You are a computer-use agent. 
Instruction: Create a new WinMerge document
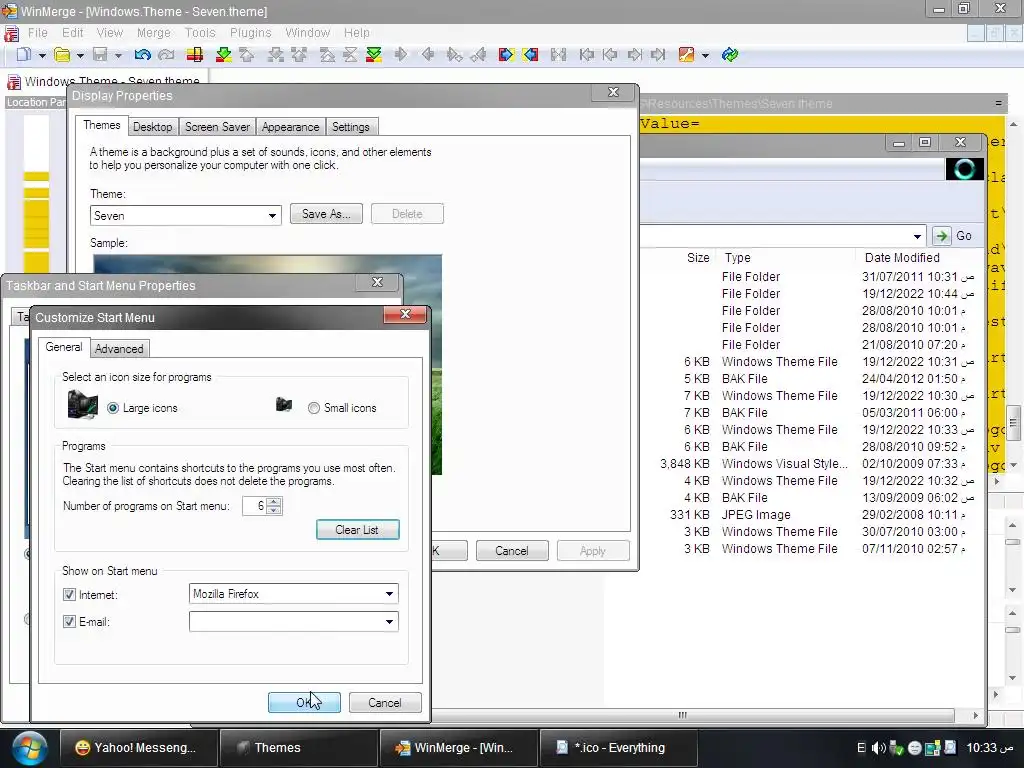coord(24,55)
